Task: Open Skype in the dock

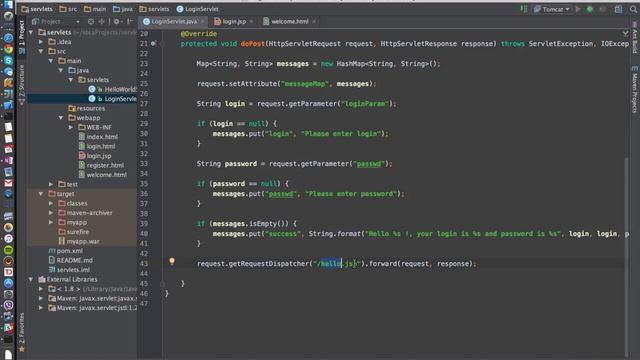Action: (x=8, y=60)
